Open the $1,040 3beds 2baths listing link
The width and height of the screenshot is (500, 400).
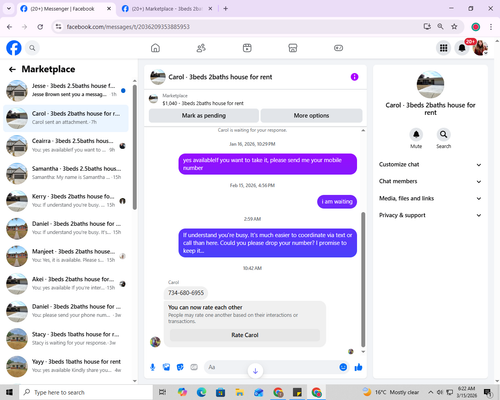[203, 103]
